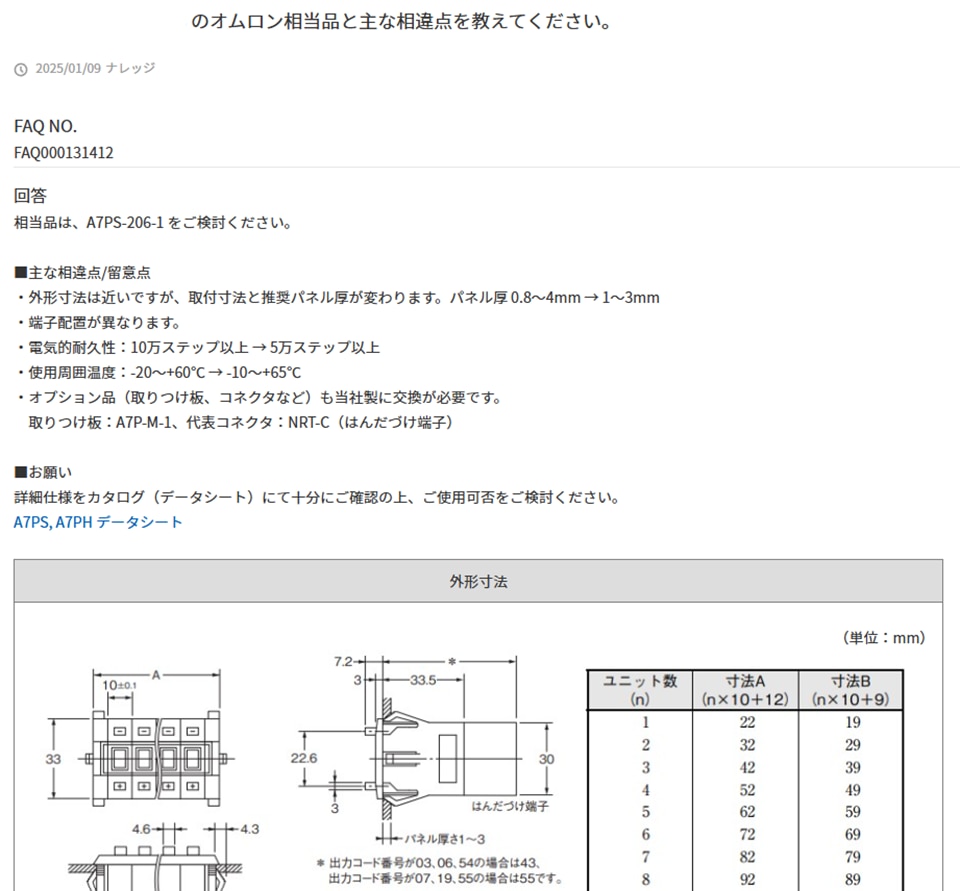
Task: Click the FAQ NO. label
Action: [x=45, y=126]
